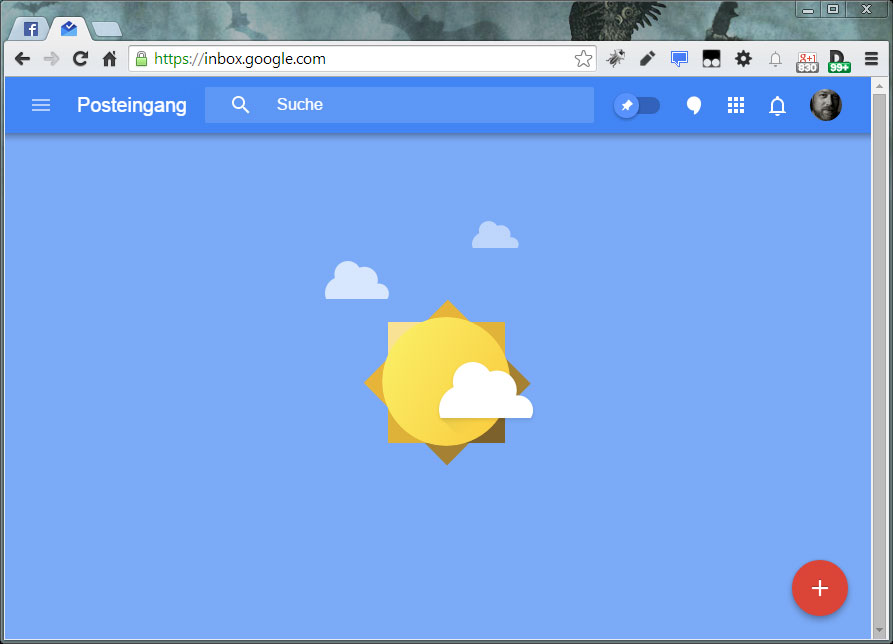Image resolution: width=893 pixels, height=644 pixels.
Task: Open the bug extension icon
Action: [x=615, y=59]
